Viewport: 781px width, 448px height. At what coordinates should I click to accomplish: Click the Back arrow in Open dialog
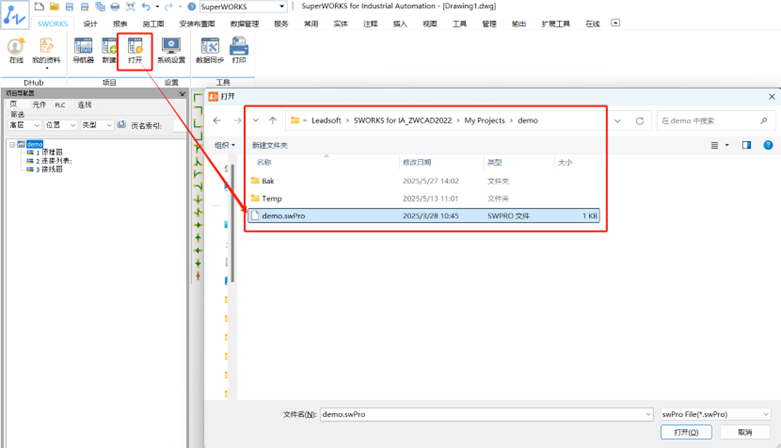(217, 121)
